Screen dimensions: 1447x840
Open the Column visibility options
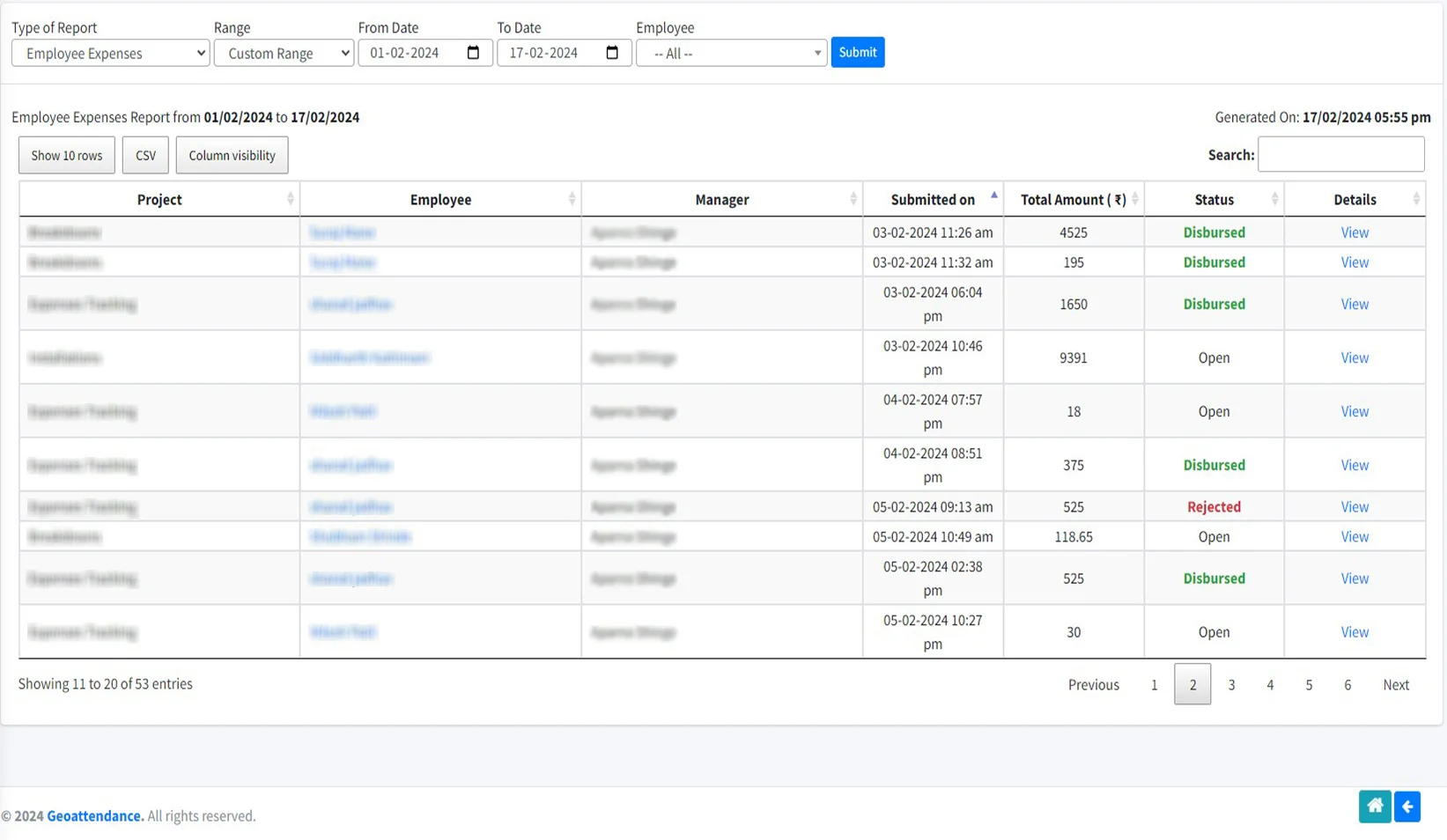tap(231, 155)
